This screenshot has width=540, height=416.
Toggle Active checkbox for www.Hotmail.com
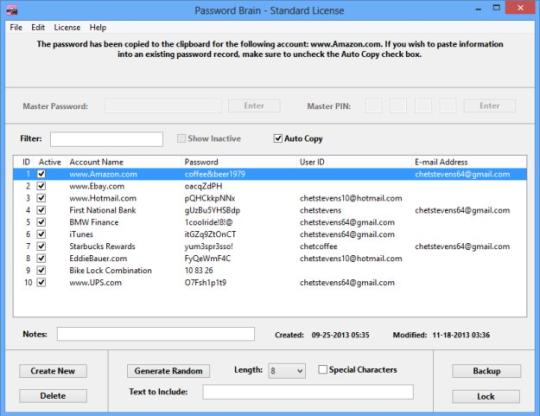point(41,198)
